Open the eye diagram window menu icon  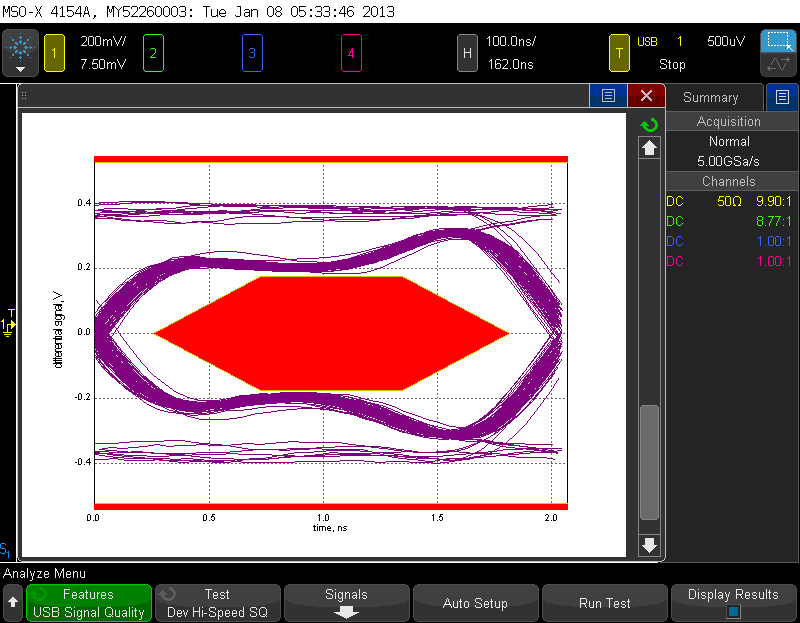point(607,96)
